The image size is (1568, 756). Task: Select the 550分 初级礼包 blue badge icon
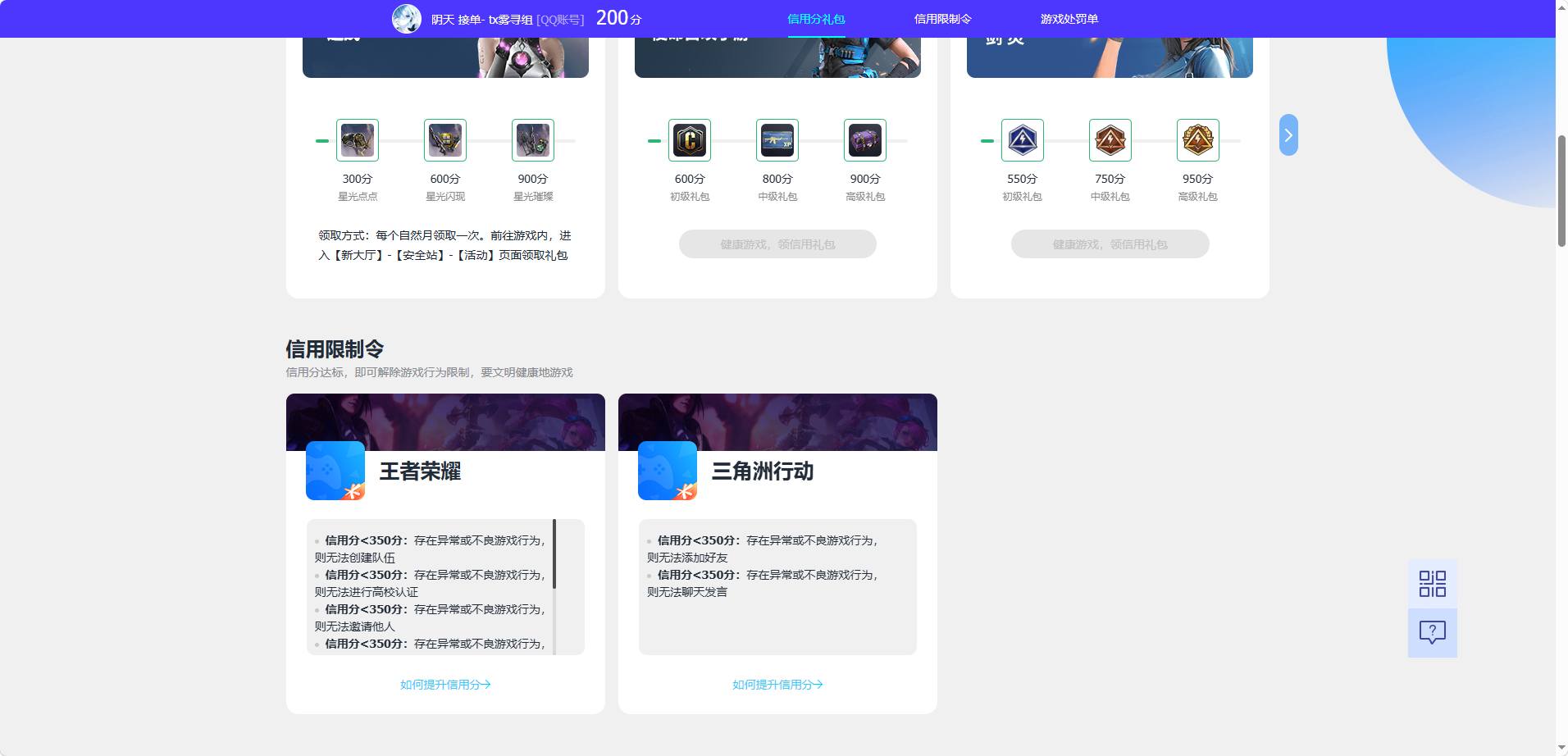tap(1023, 140)
